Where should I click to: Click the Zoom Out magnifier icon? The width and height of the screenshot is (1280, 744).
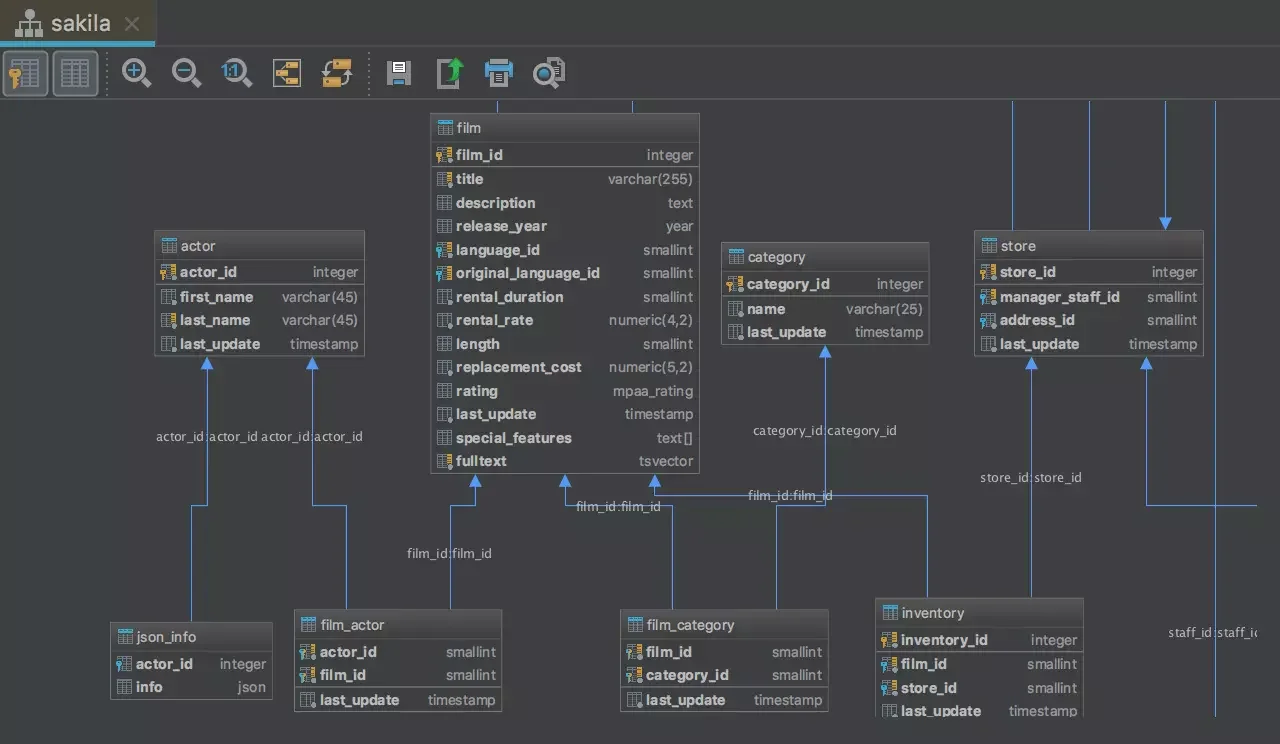pyautogui.click(x=186, y=73)
